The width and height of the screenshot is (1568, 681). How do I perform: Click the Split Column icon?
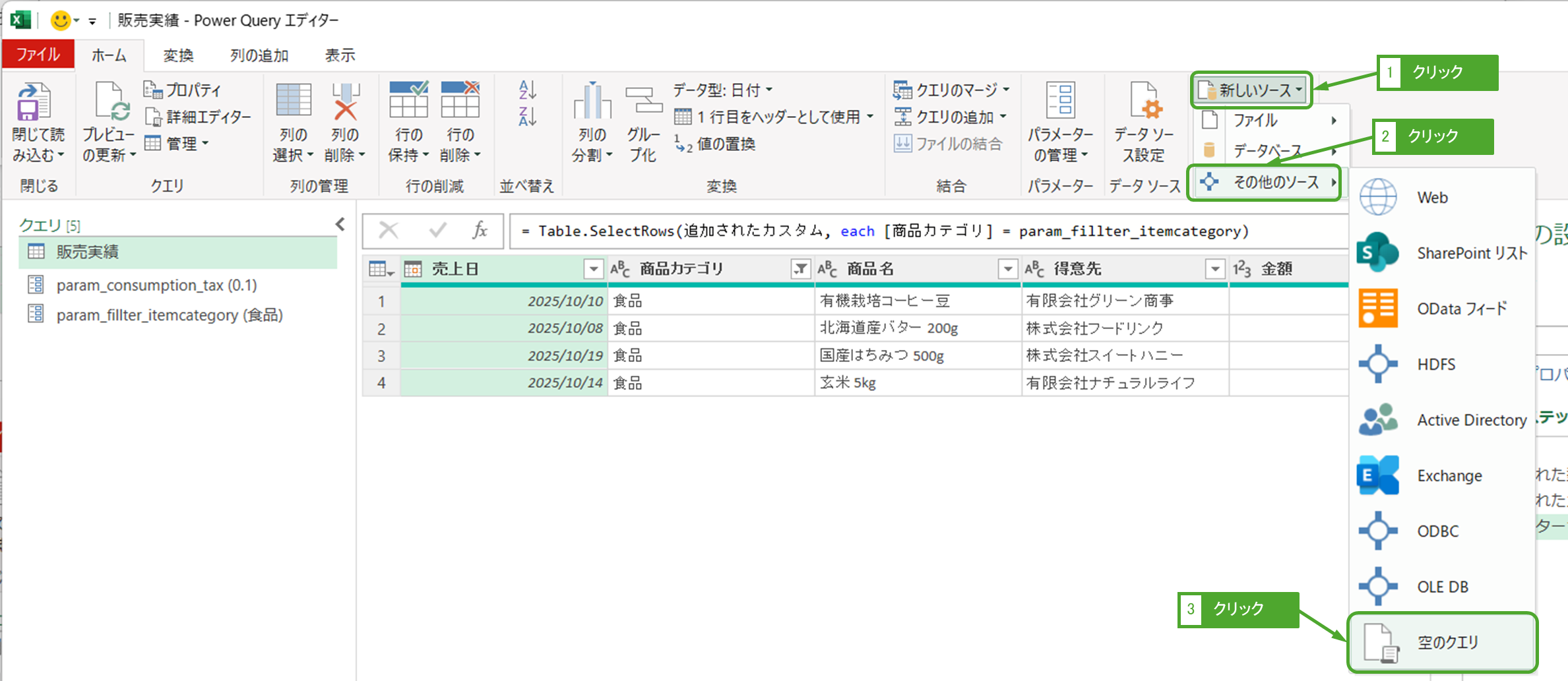click(x=592, y=104)
